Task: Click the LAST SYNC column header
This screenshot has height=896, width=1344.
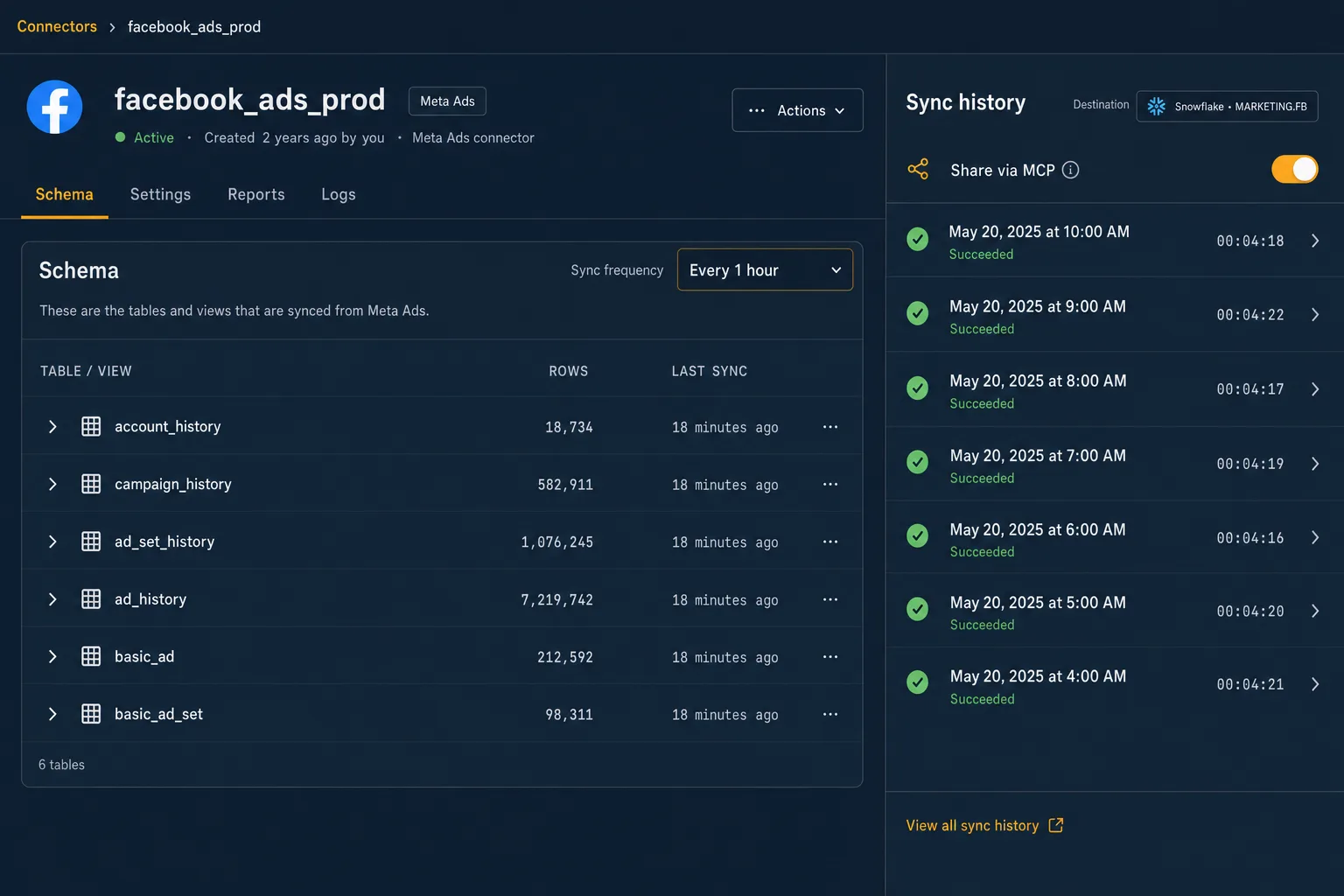Action: pyautogui.click(x=710, y=371)
